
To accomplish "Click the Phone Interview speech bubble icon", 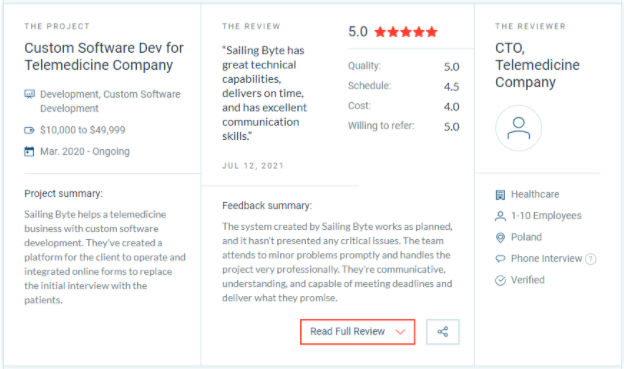I will click(500, 259).
